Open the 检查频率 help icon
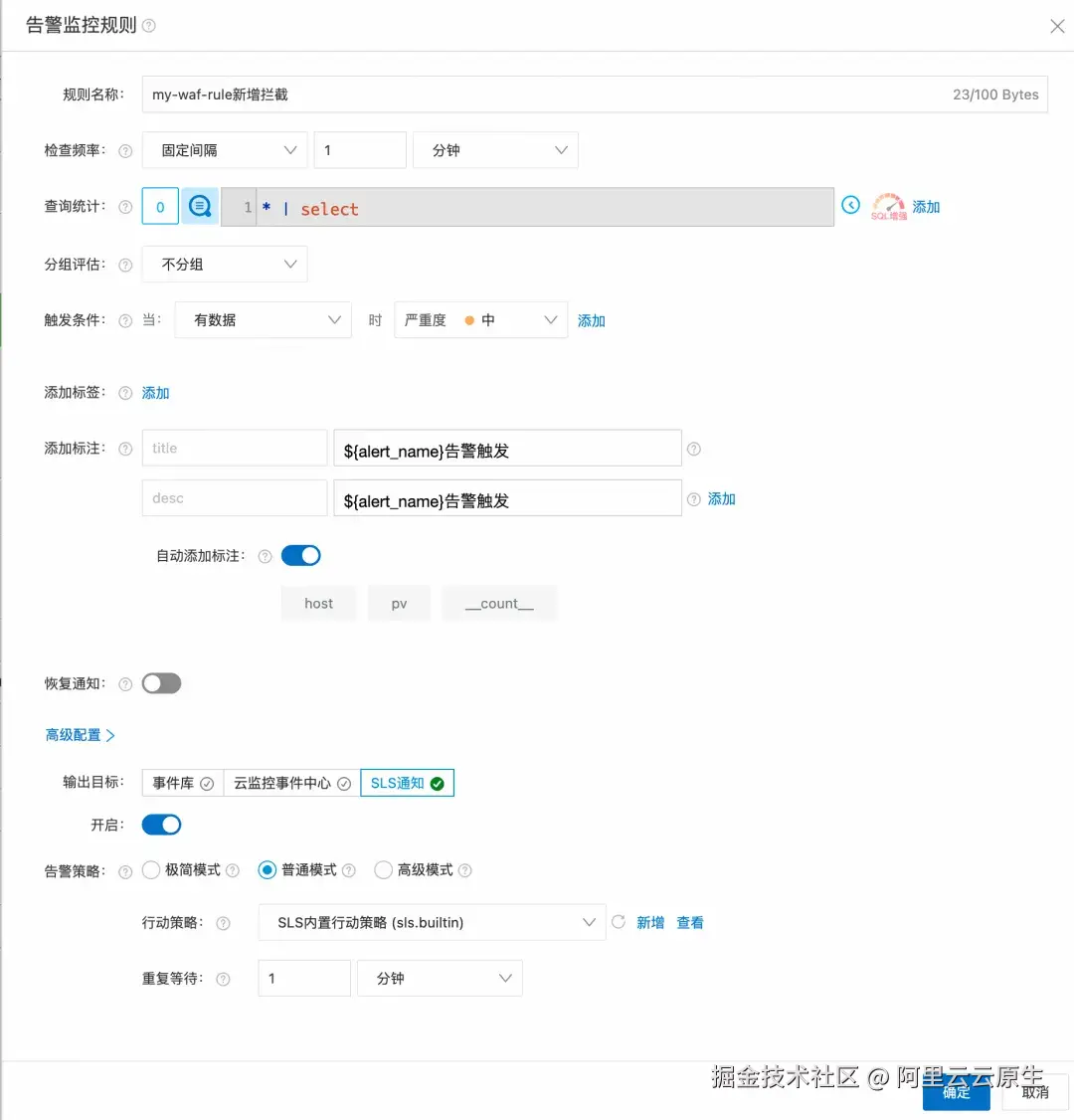The image size is (1074, 1120). pyautogui.click(x=124, y=150)
